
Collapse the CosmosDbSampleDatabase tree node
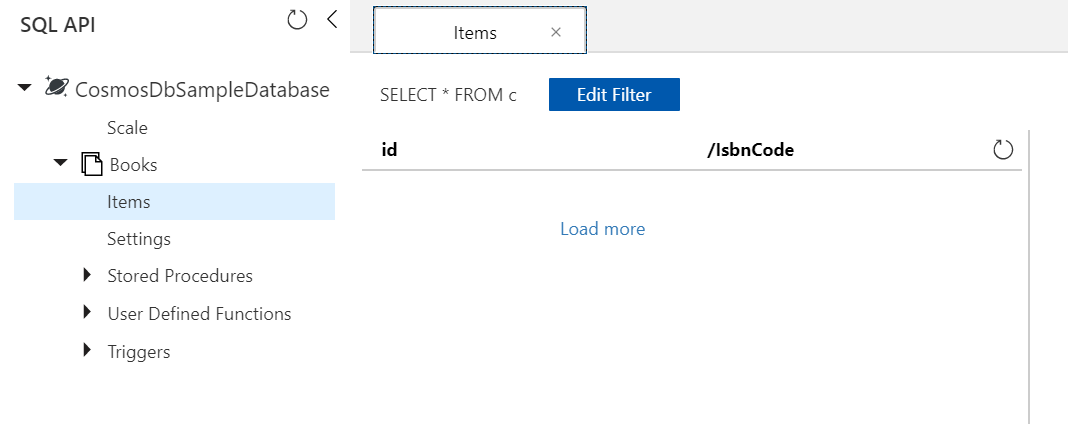(25, 88)
